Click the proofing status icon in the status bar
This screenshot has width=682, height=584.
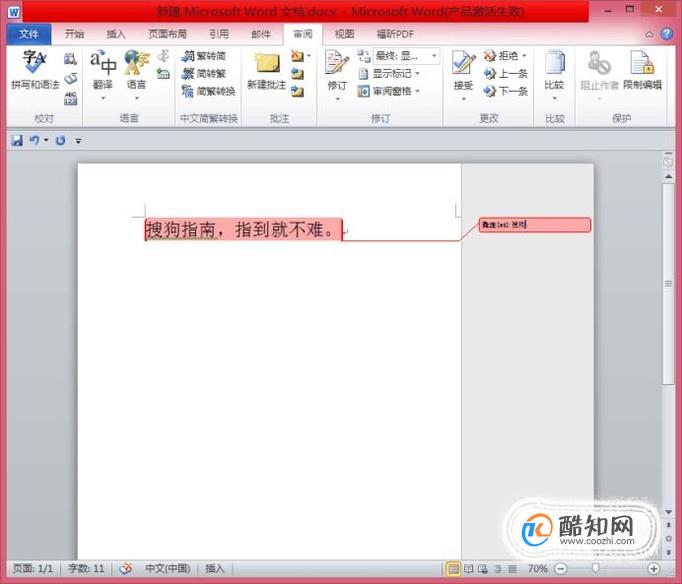point(126,568)
